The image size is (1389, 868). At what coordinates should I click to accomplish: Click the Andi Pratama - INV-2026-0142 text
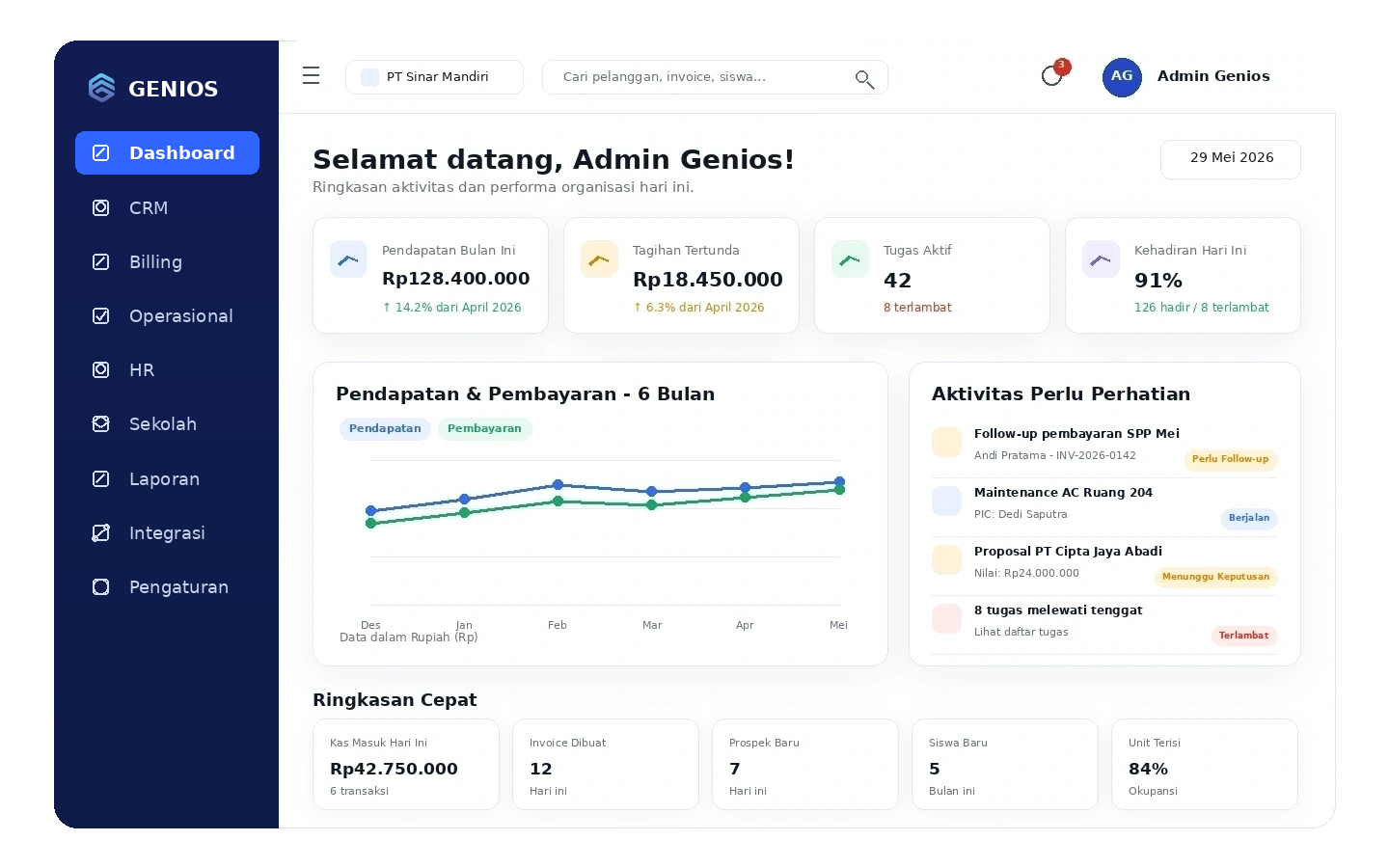pyautogui.click(x=1055, y=455)
